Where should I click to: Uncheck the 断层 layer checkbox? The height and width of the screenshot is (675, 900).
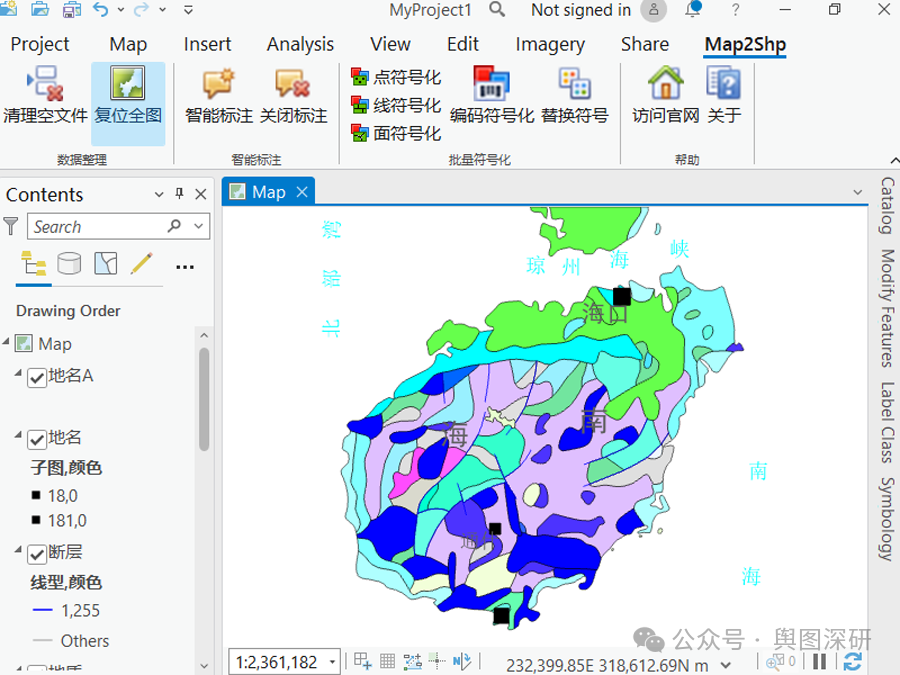pyautogui.click(x=37, y=554)
